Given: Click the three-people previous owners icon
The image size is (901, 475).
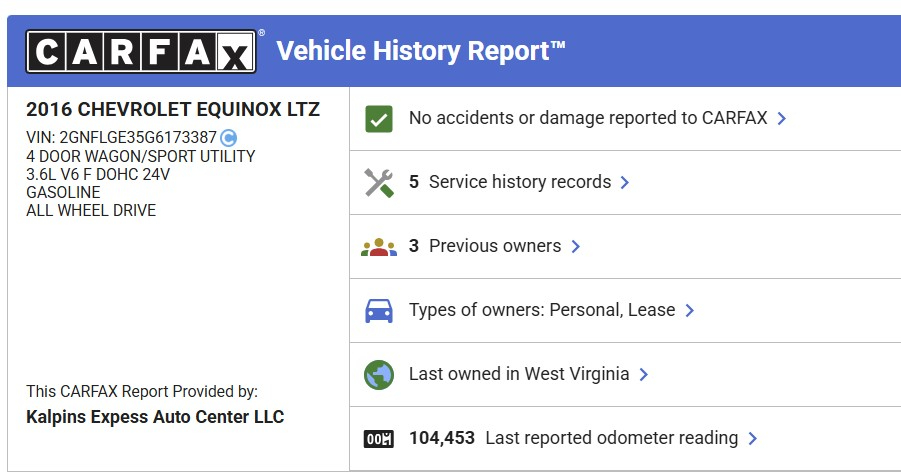Looking at the screenshot, I should pos(378,247).
